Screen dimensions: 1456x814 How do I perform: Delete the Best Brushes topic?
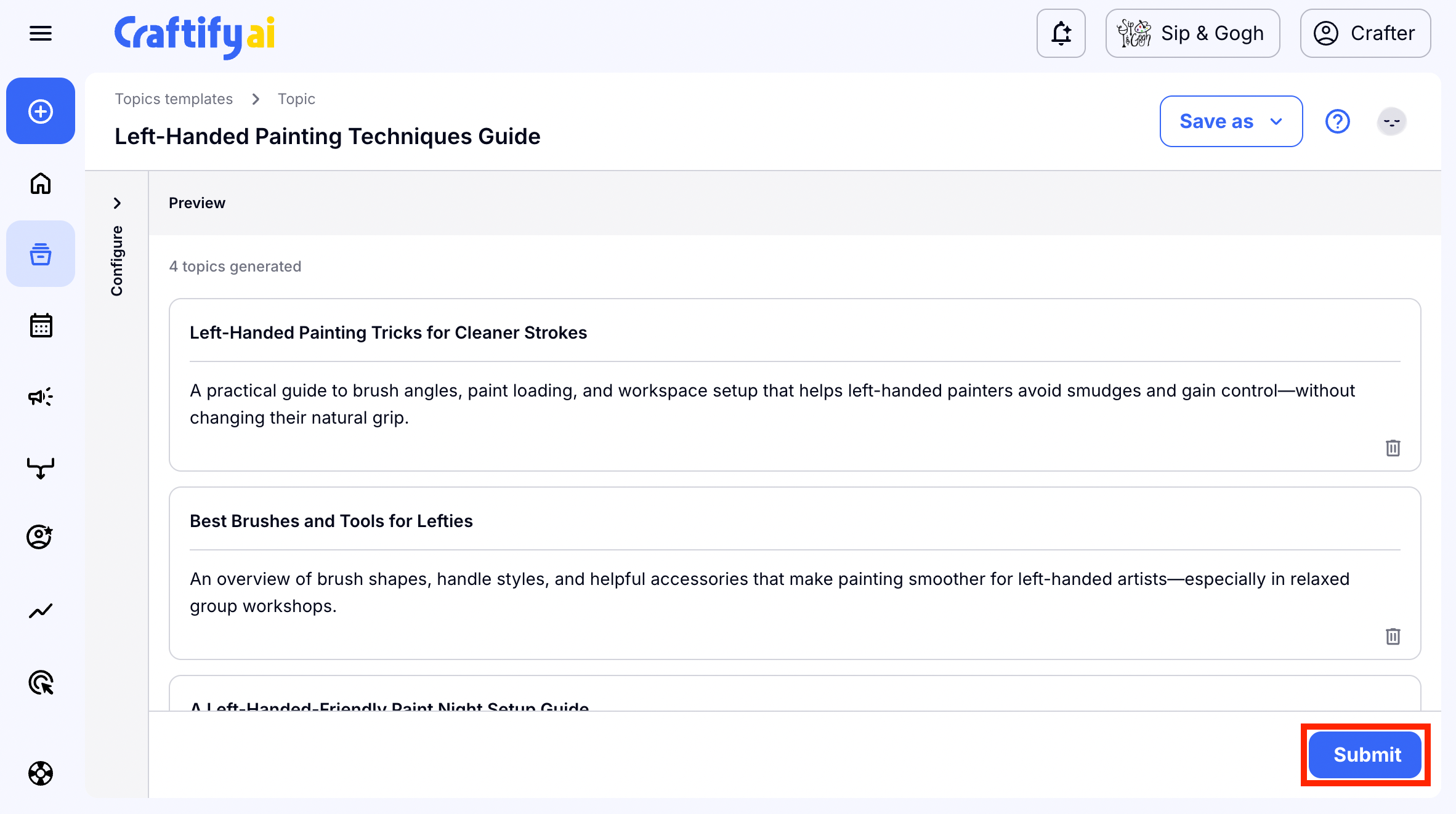tap(1393, 636)
